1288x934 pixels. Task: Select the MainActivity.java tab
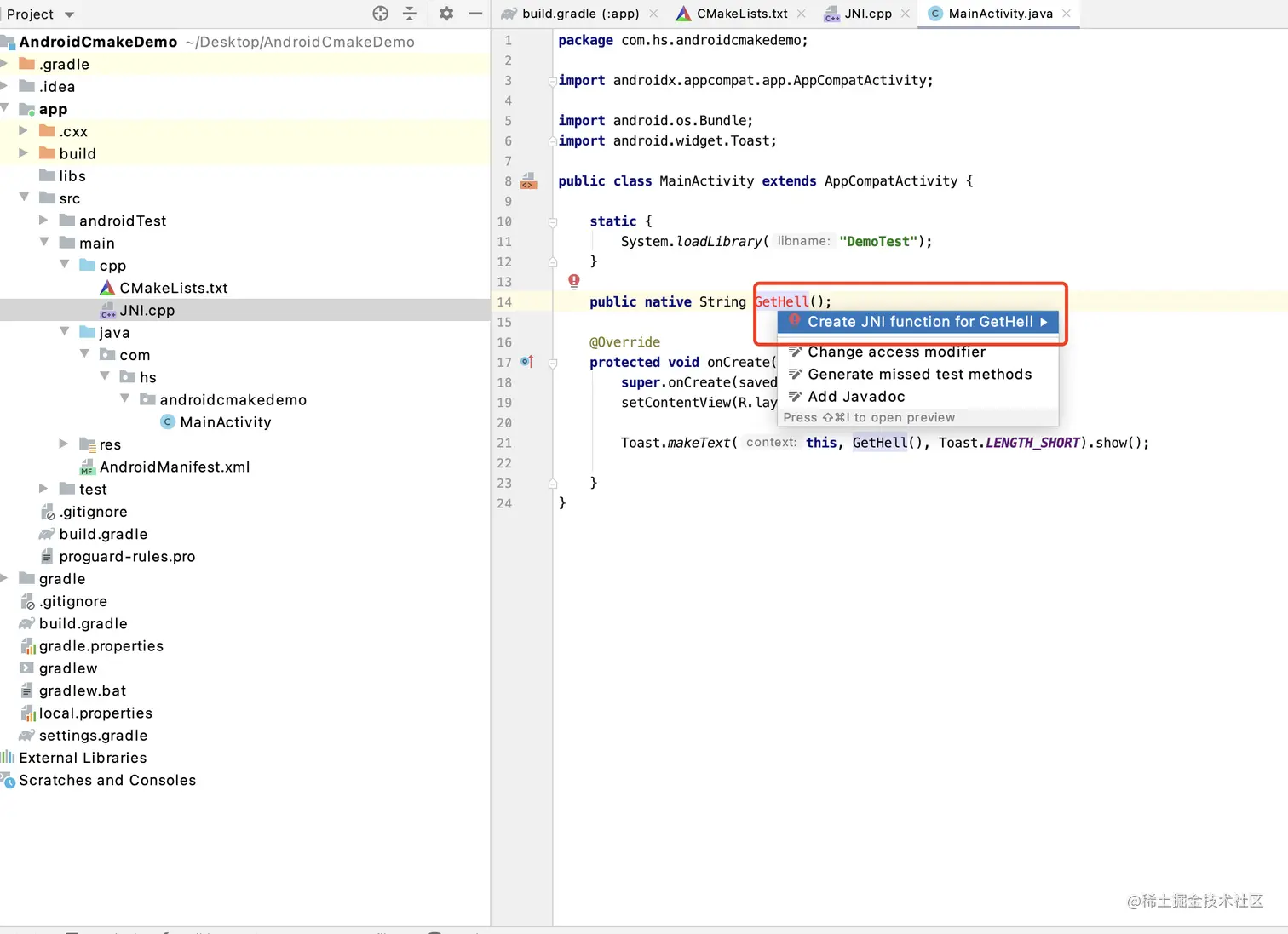[1000, 14]
